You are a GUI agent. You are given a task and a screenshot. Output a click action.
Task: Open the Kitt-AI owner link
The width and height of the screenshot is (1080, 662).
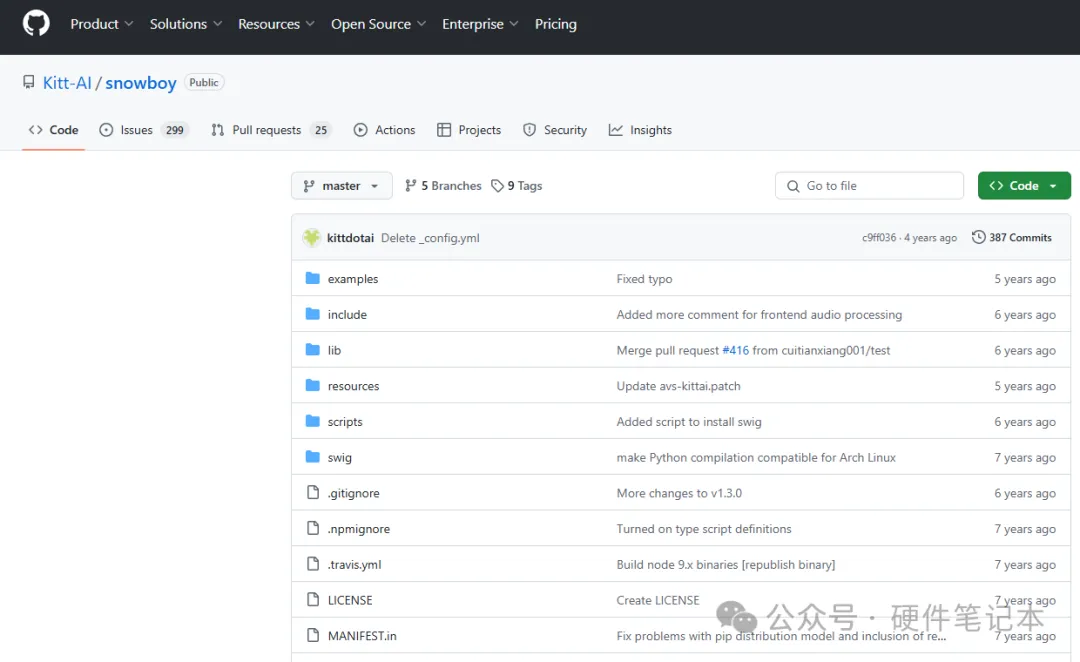coord(67,83)
